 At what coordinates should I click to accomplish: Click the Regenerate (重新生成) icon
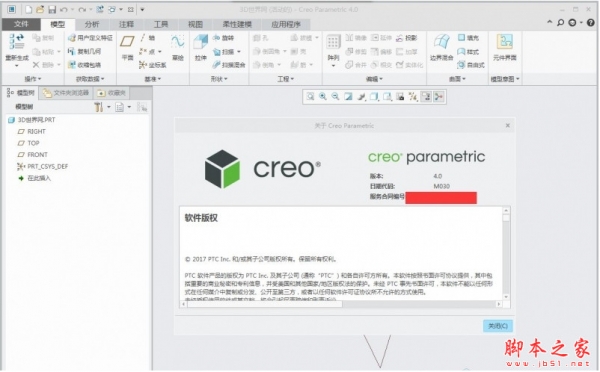[17, 41]
